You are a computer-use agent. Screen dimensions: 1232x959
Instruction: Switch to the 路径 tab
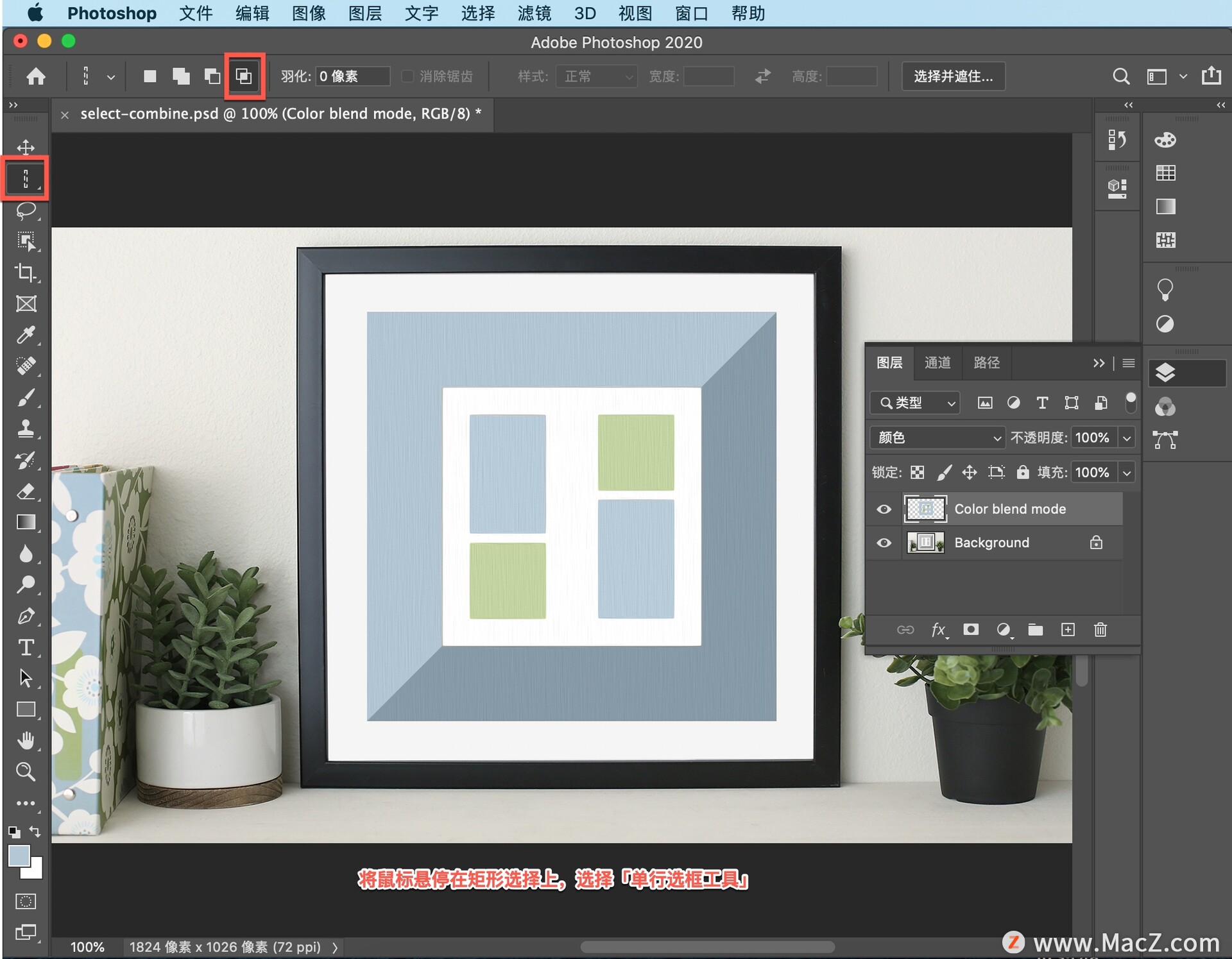point(987,362)
